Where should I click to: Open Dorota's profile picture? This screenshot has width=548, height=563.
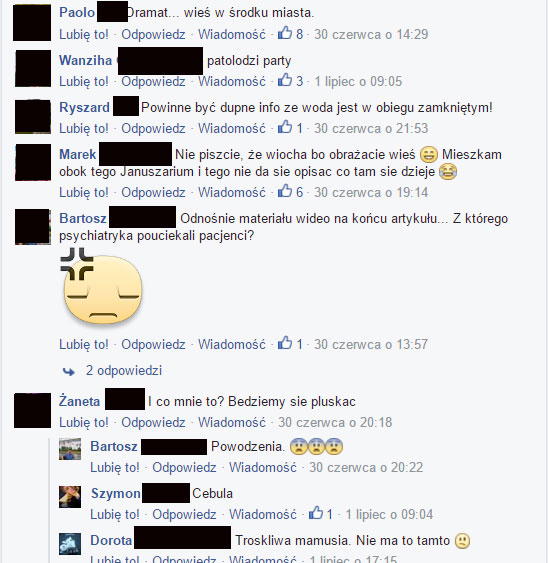point(70,544)
